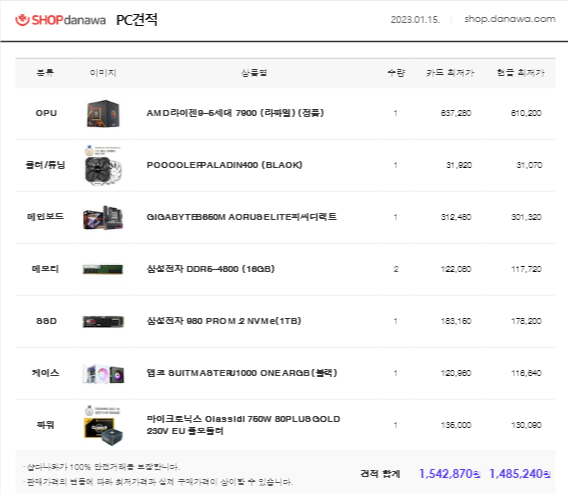Click the PALADIN400 cooler thumbnail

(x=103, y=166)
